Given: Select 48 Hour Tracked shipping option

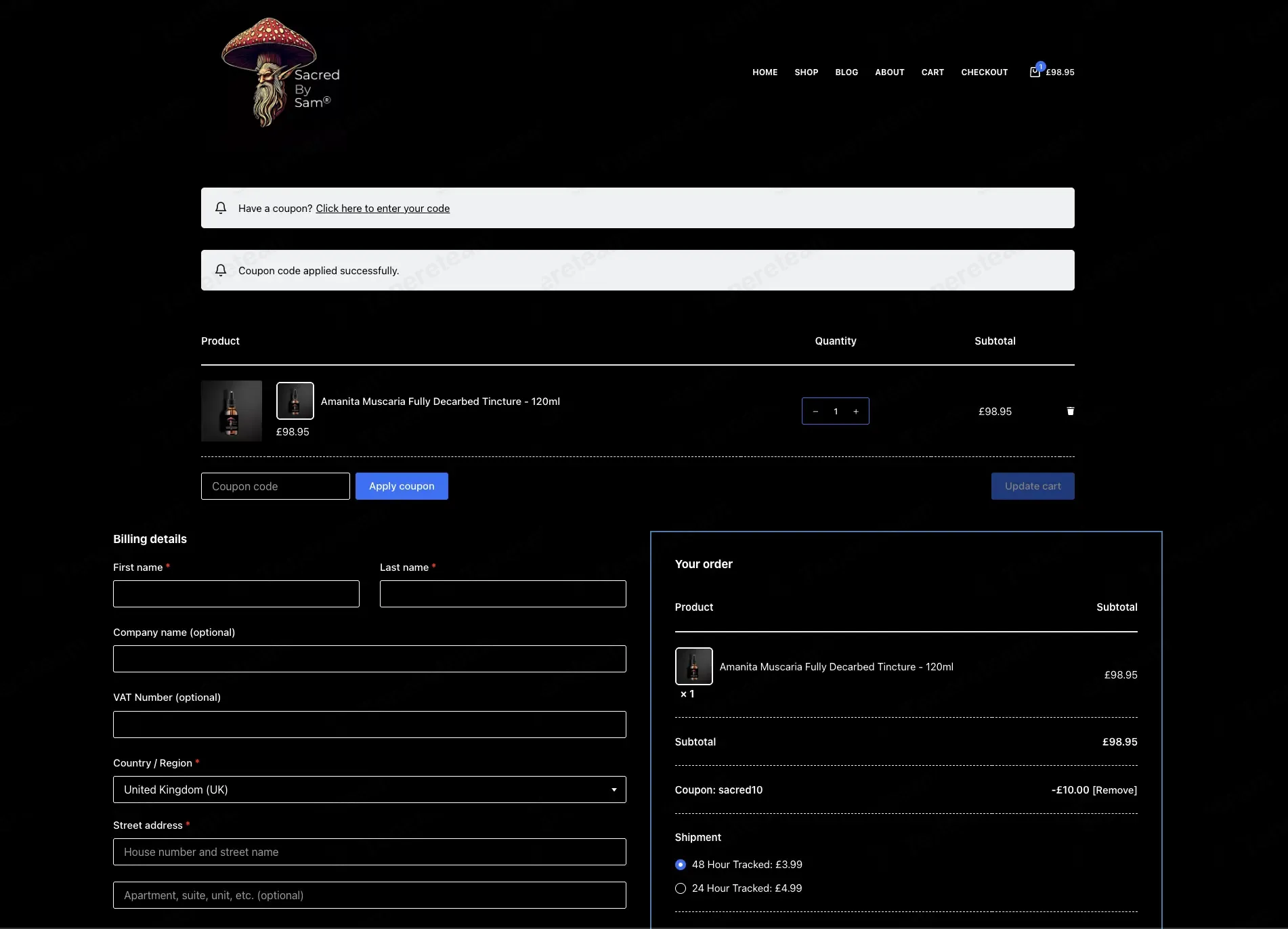Looking at the screenshot, I should (x=681, y=865).
